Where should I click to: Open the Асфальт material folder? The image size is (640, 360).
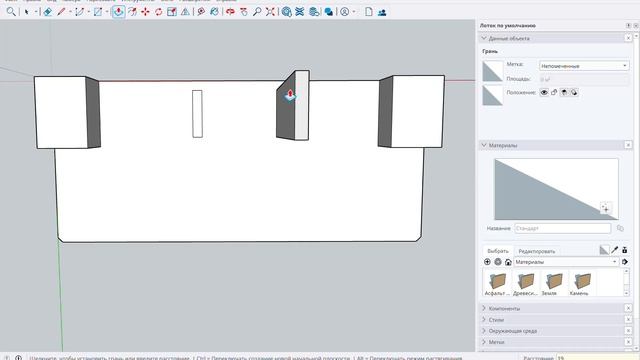[x=497, y=284]
